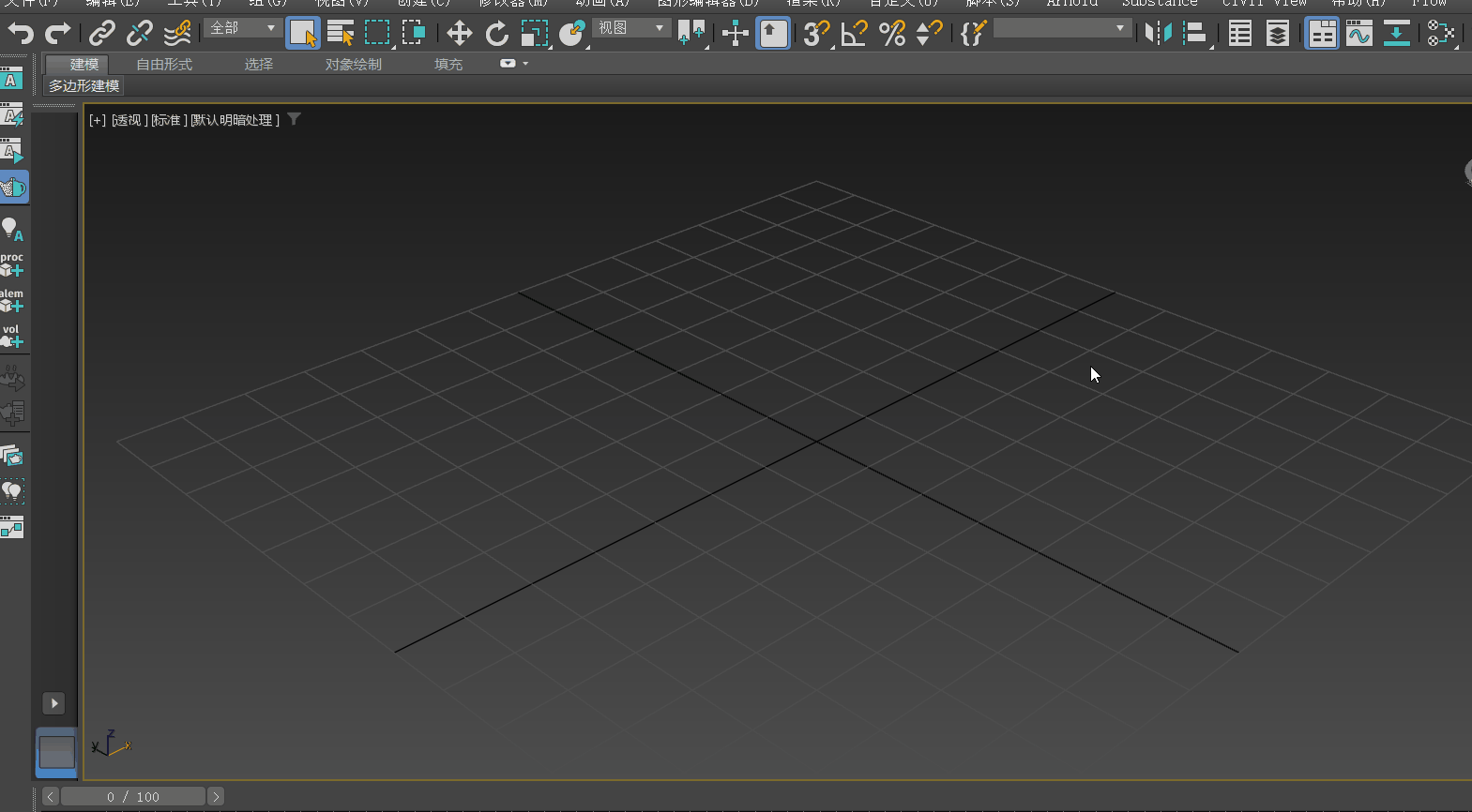Select the Select and Place tool
This screenshot has height=812, width=1472.
(x=571, y=34)
